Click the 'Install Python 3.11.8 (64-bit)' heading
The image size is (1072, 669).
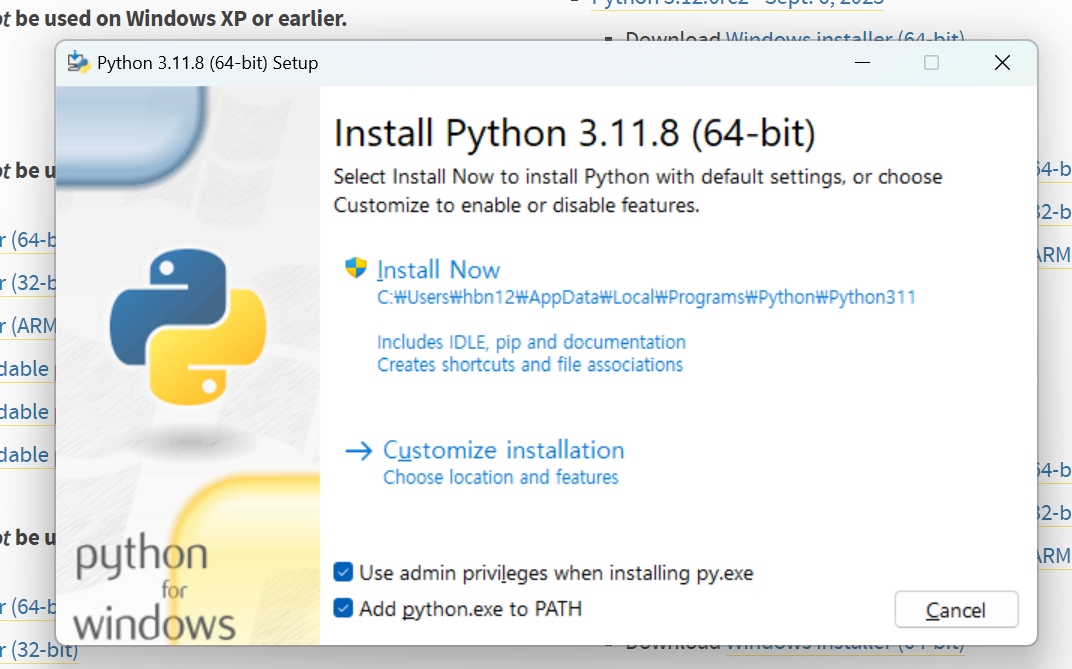click(x=574, y=133)
